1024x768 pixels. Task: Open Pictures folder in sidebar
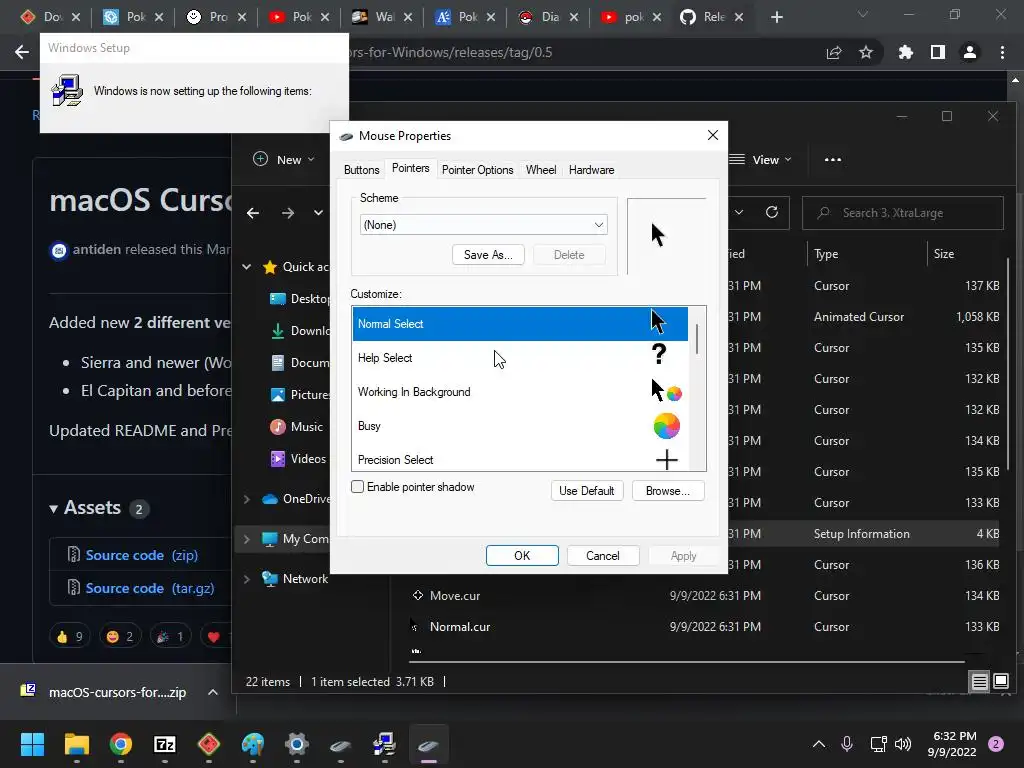[300, 394]
